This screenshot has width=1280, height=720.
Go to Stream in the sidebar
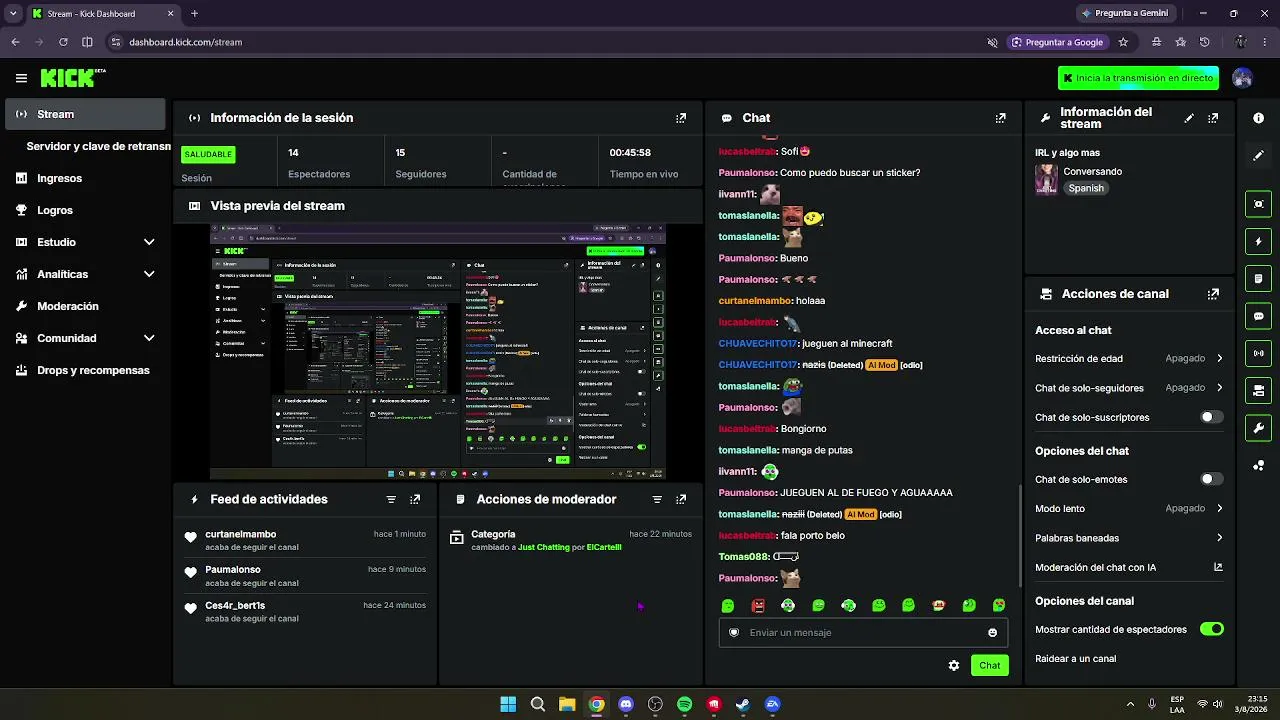(x=85, y=114)
